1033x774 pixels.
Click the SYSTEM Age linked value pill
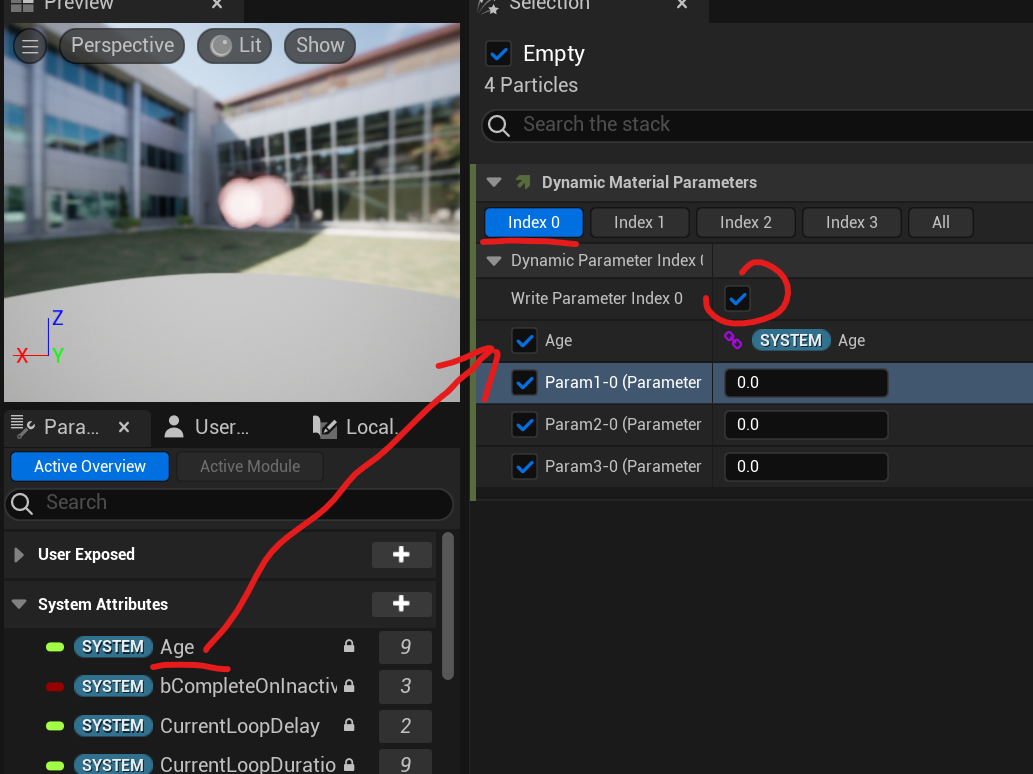(791, 341)
